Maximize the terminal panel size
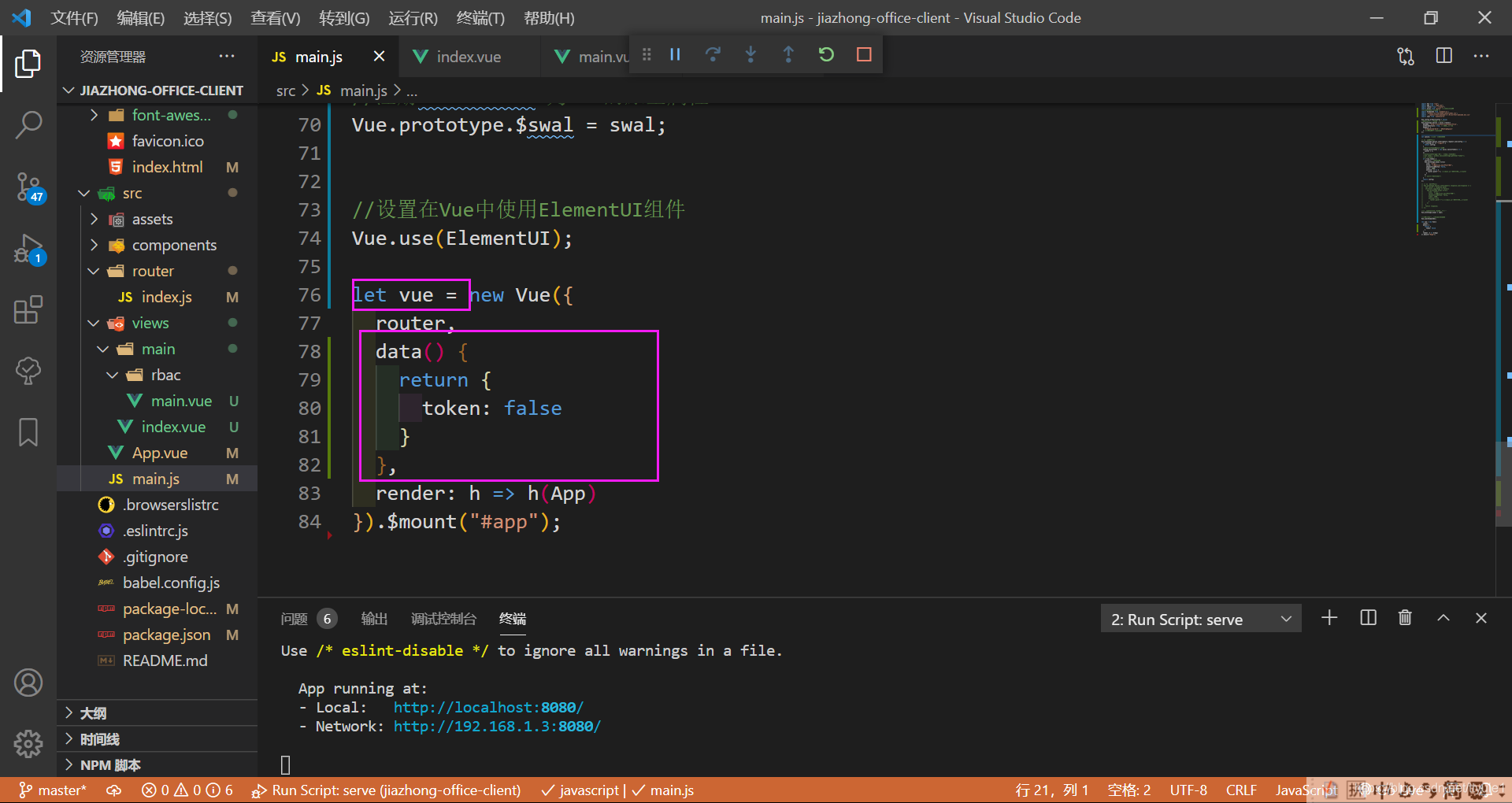The height and width of the screenshot is (803, 1512). [x=1443, y=618]
